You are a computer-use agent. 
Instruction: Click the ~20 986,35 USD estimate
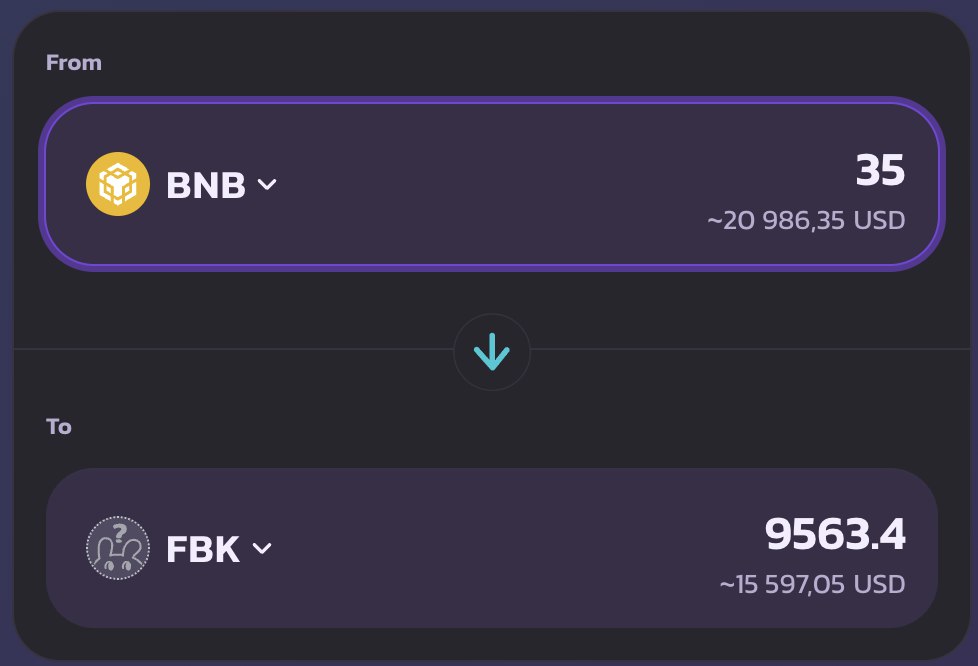pos(806,220)
